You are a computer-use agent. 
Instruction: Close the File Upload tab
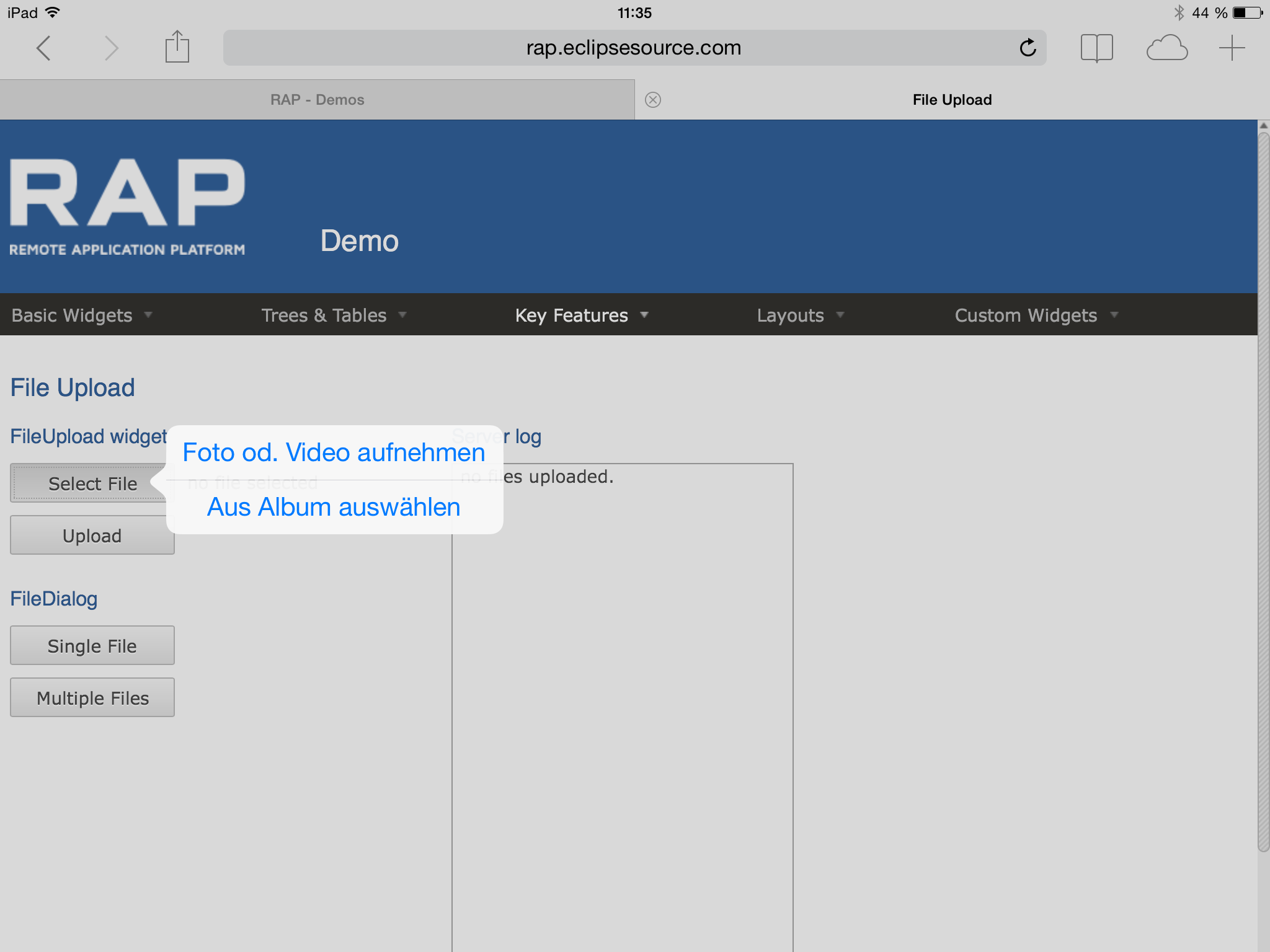[653, 100]
